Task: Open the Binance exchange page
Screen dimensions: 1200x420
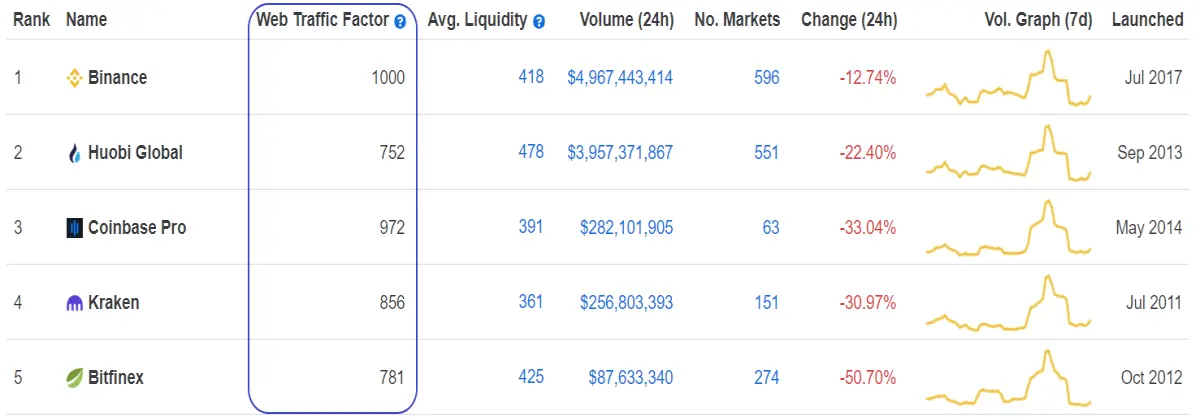Action: tap(117, 77)
